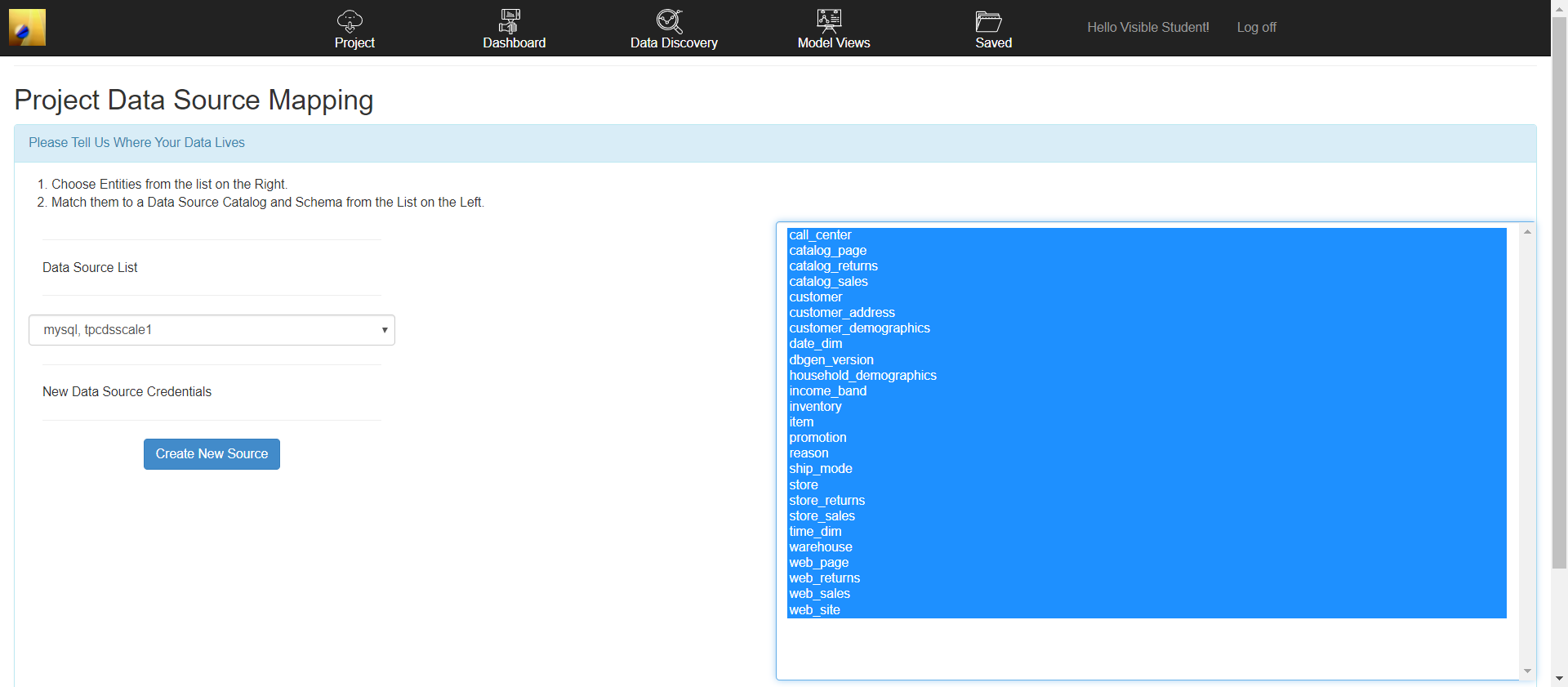This screenshot has width=1568, height=687.
Task: Select customer_address entity
Action: click(x=1147, y=313)
